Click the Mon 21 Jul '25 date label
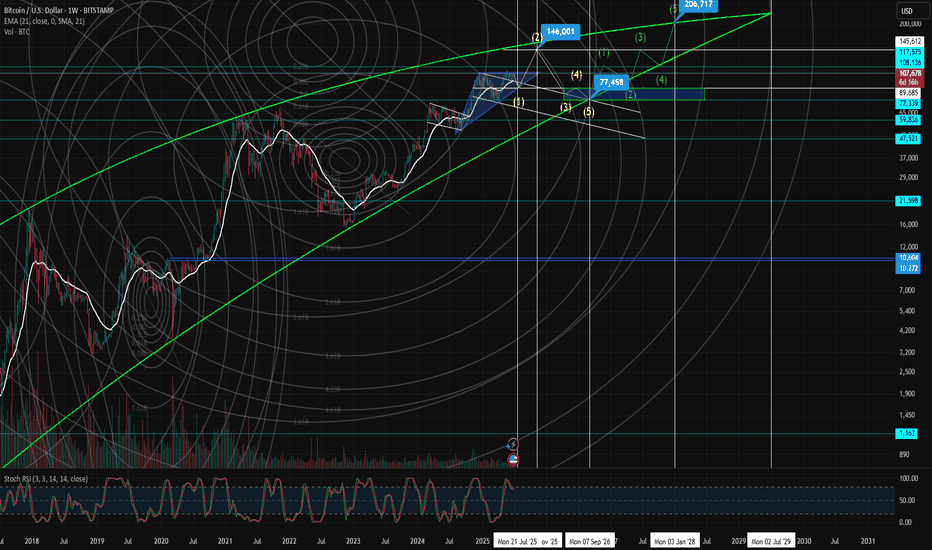Image resolution: width=932 pixels, height=550 pixels. pyautogui.click(x=517, y=542)
